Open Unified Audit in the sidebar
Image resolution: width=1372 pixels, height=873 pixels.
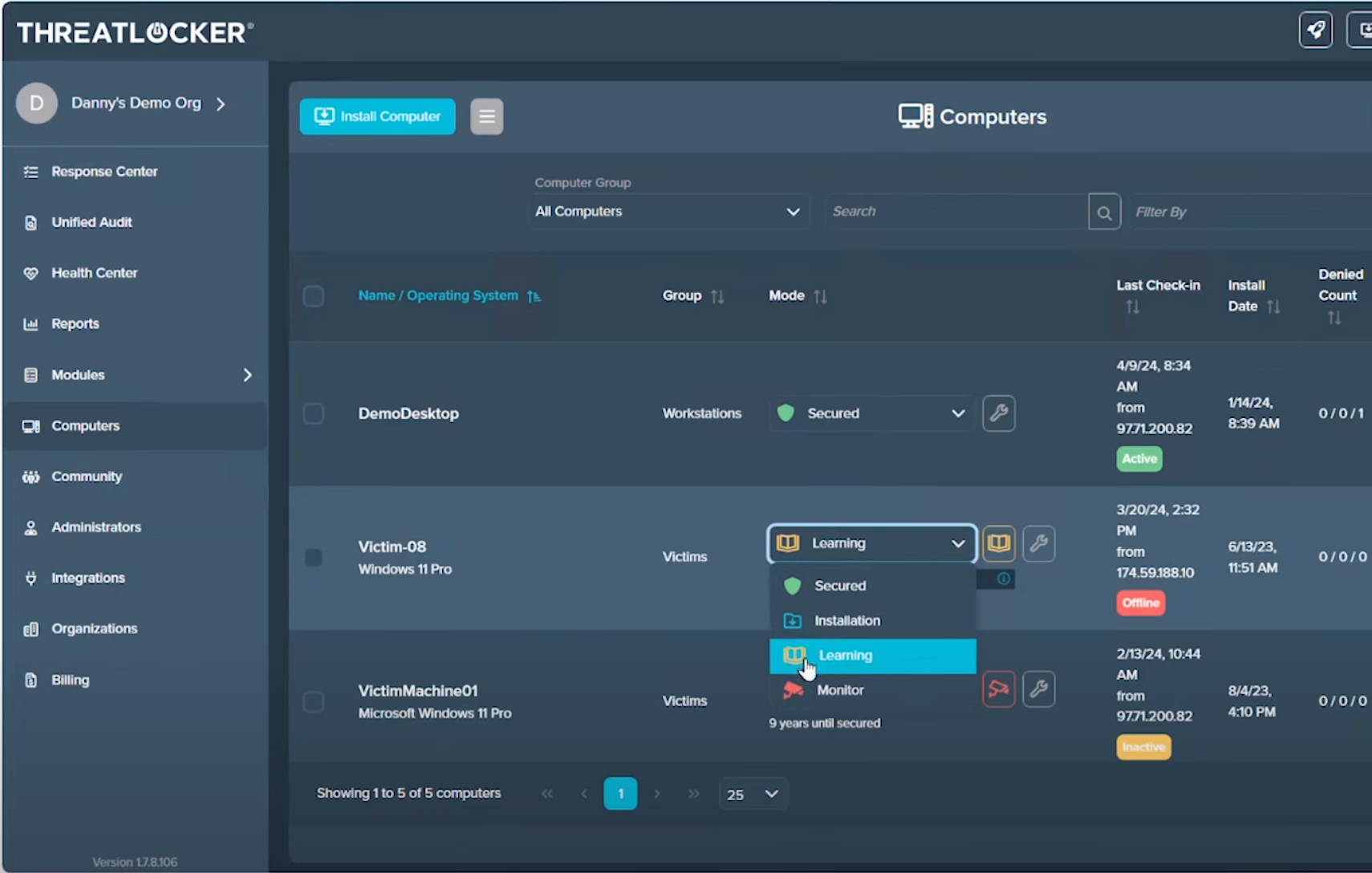[x=136, y=222]
